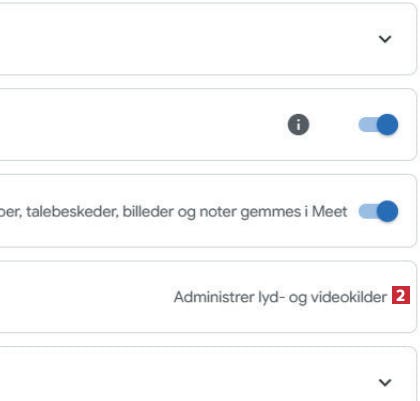Click the light blue track beside the info icon

coord(368,125)
